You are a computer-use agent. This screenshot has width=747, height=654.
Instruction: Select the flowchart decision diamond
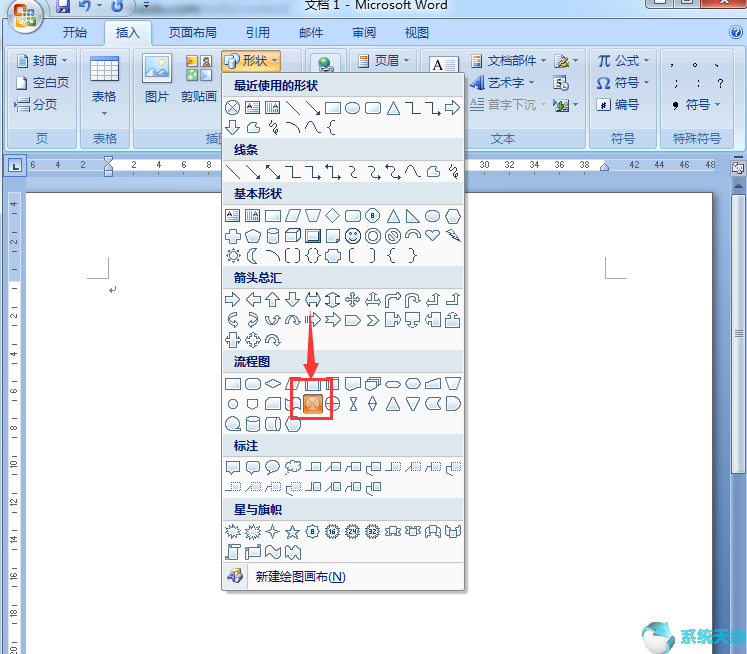point(273,383)
